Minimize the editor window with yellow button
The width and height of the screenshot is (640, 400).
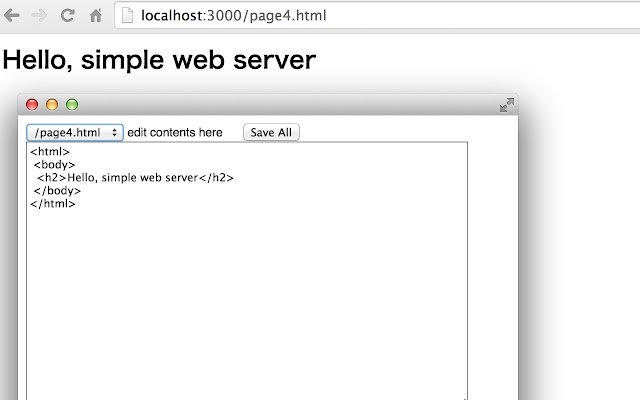pos(52,104)
